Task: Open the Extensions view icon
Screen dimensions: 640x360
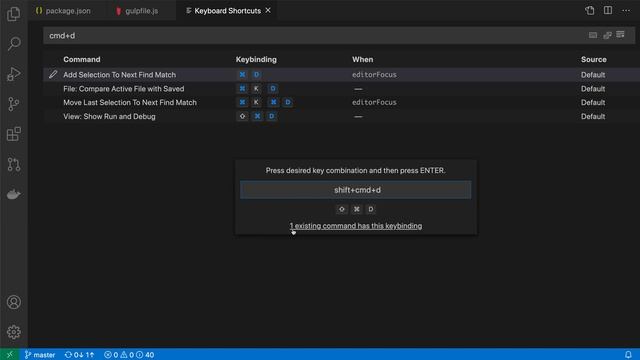Action: [x=13, y=134]
